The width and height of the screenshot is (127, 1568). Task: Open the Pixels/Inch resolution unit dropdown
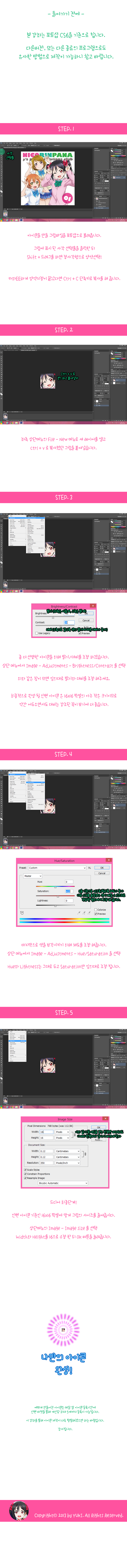click(67, 1163)
